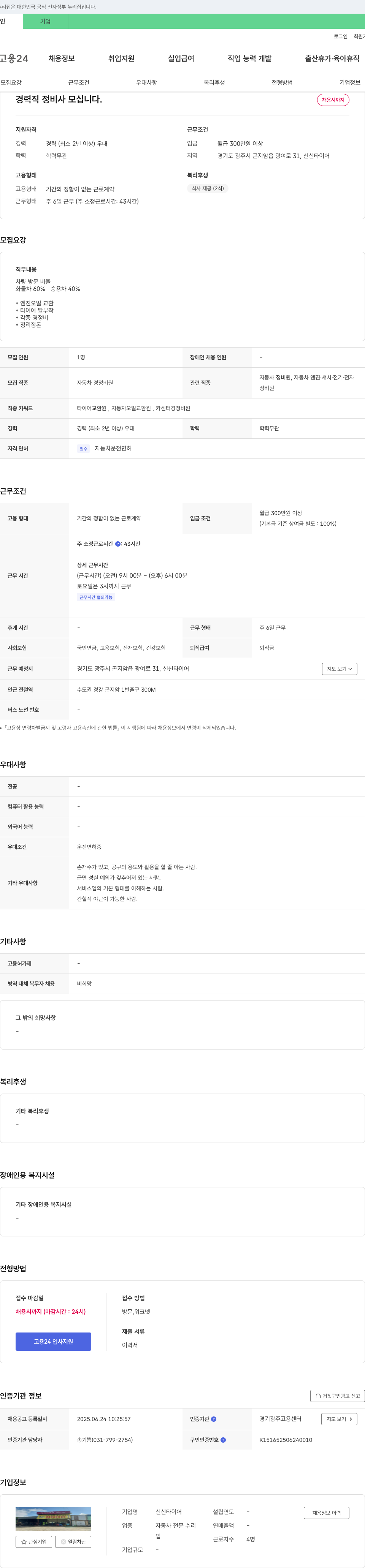Select the posting title 경력직 정비사 모집합니다.
Screen dimensions: 365x1568
pos(59,99)
